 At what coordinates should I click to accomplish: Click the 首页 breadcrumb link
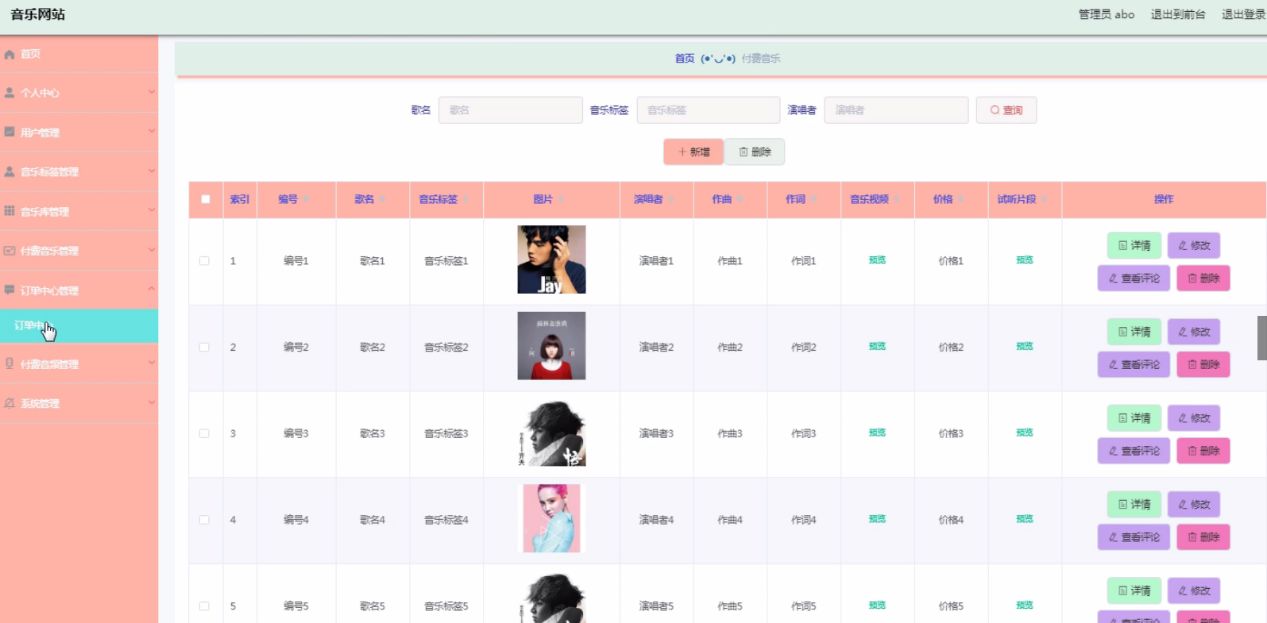[x=684, y=59]
